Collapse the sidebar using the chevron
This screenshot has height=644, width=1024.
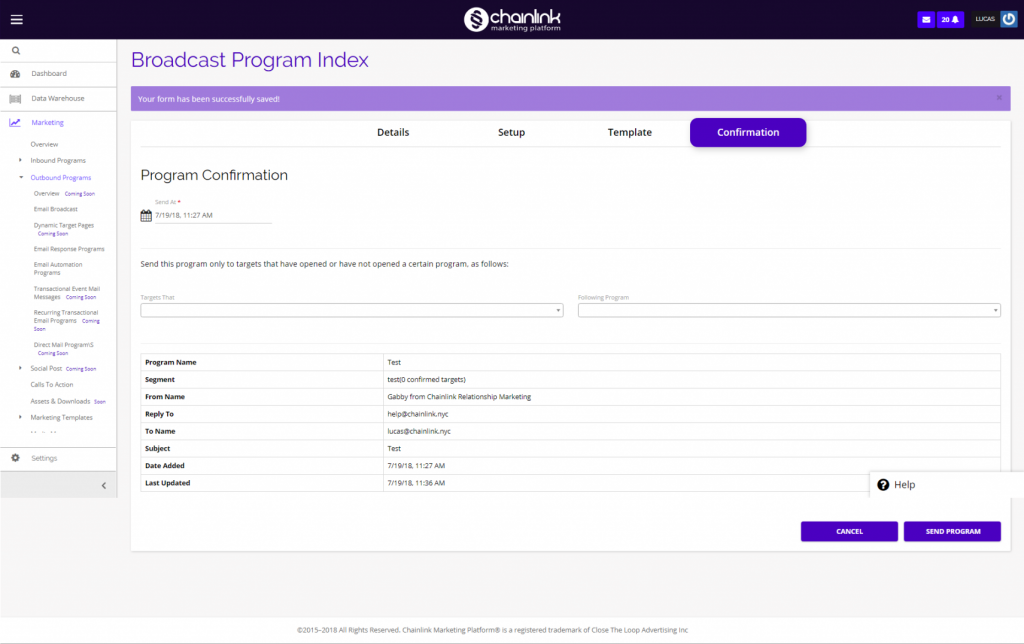(x=103, y=484)
